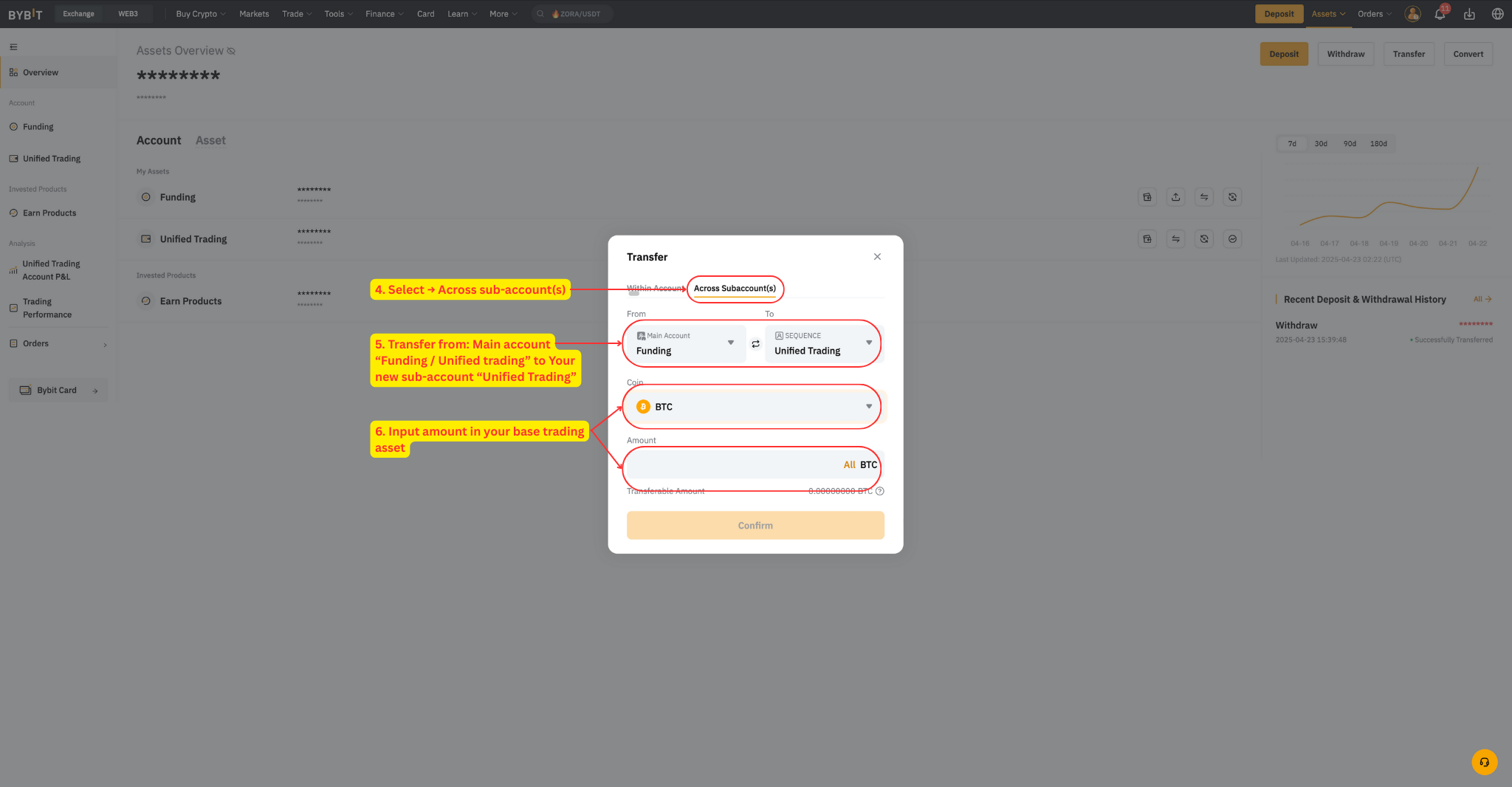This screenshot has height=787, width=1512.
Task: Open the user profile avatar
Action: coord(1412,14)
